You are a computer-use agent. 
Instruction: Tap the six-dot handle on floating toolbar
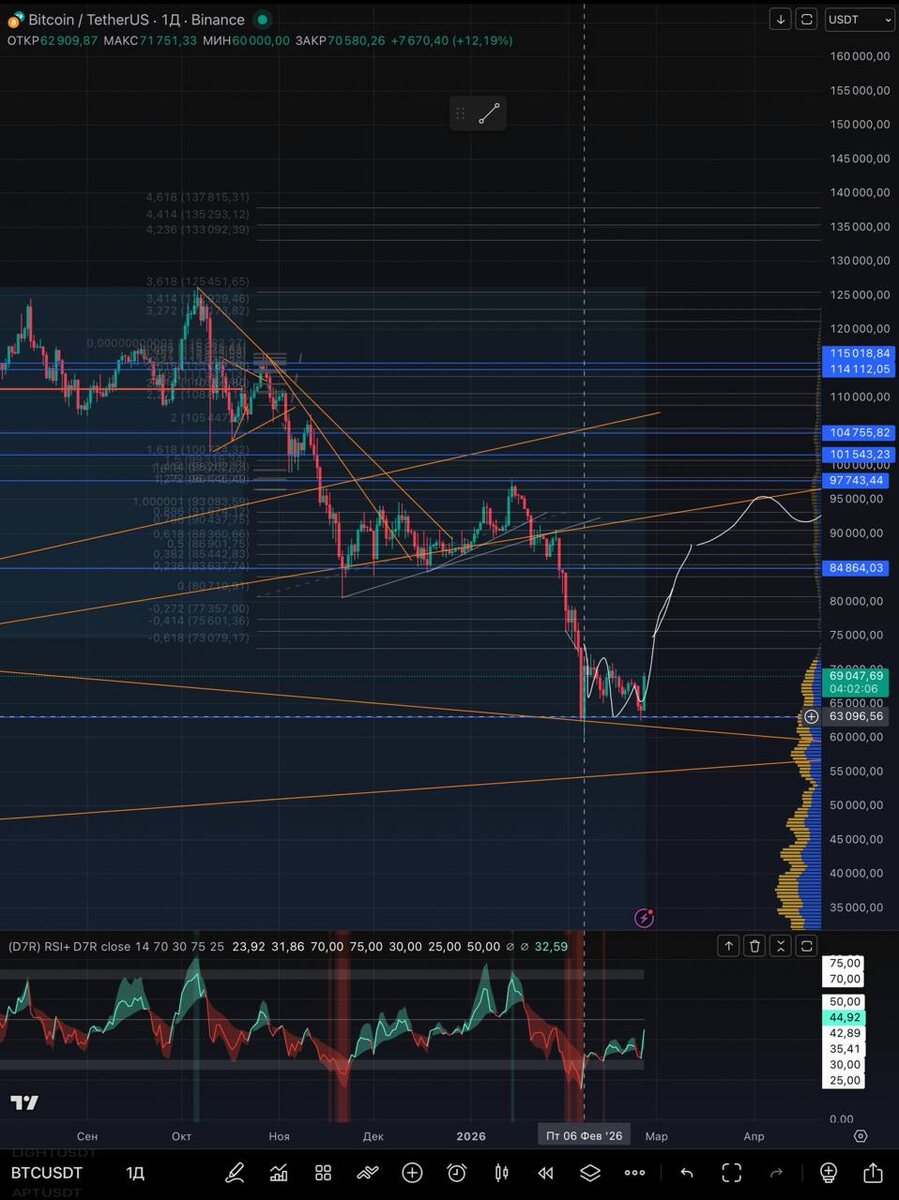click(x=460, y=113)
